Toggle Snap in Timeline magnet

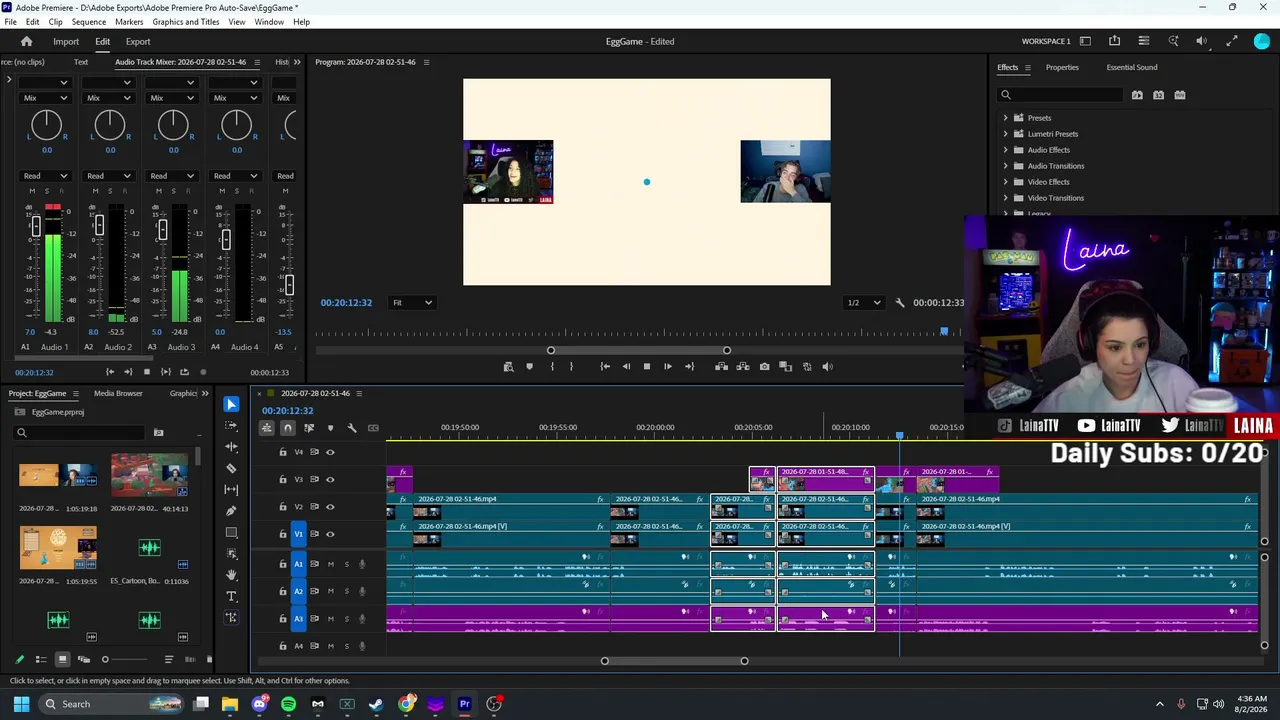[x=287, y=428]
